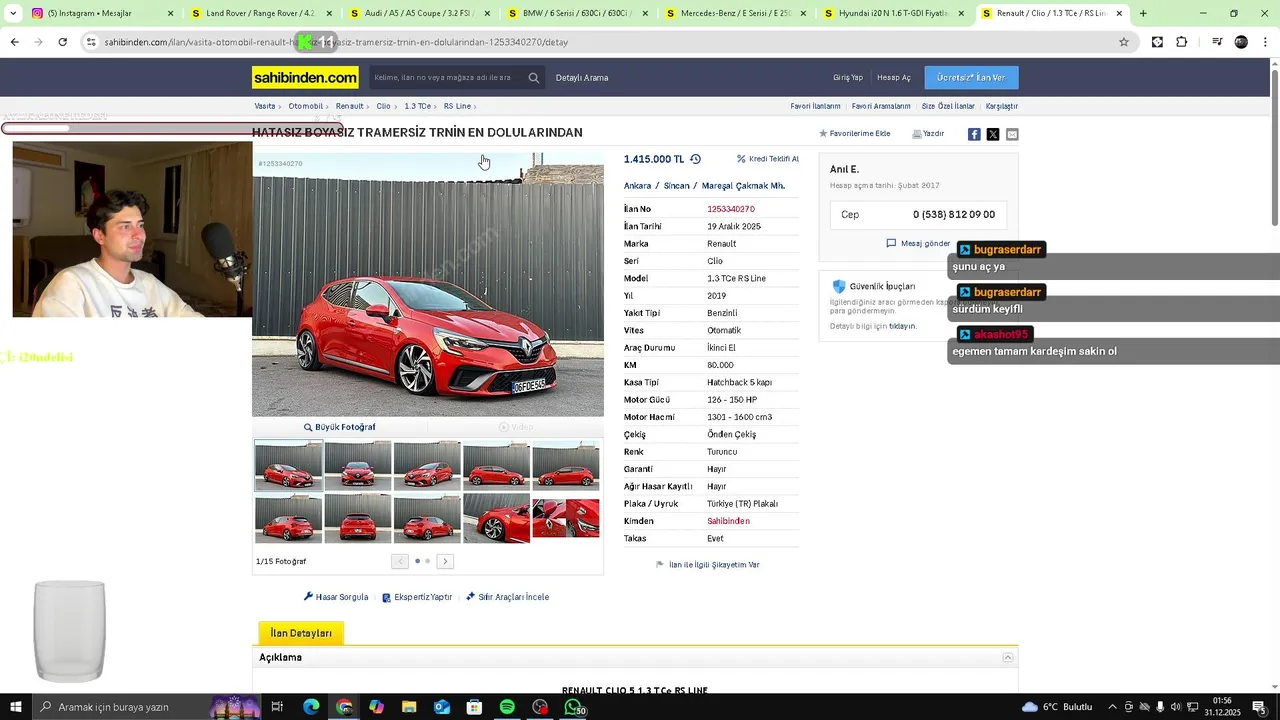Screen dimensions: 1280x720
Task: Click Sıfır Araçları İncele link
Action: [x=507, y=597]
